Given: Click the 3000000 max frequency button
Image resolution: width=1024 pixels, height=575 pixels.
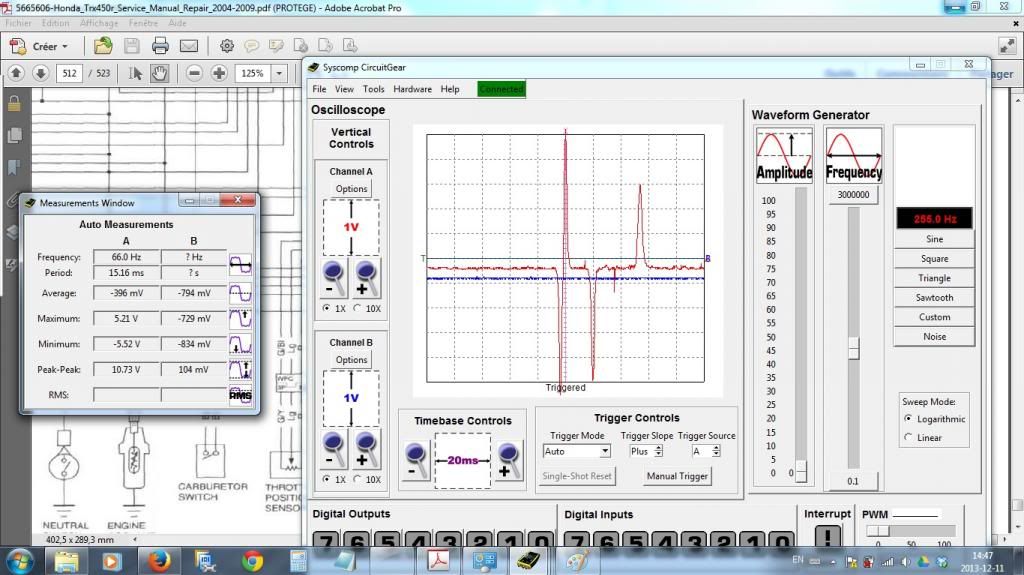Looking at the screenshot, I should pos(853,195).
